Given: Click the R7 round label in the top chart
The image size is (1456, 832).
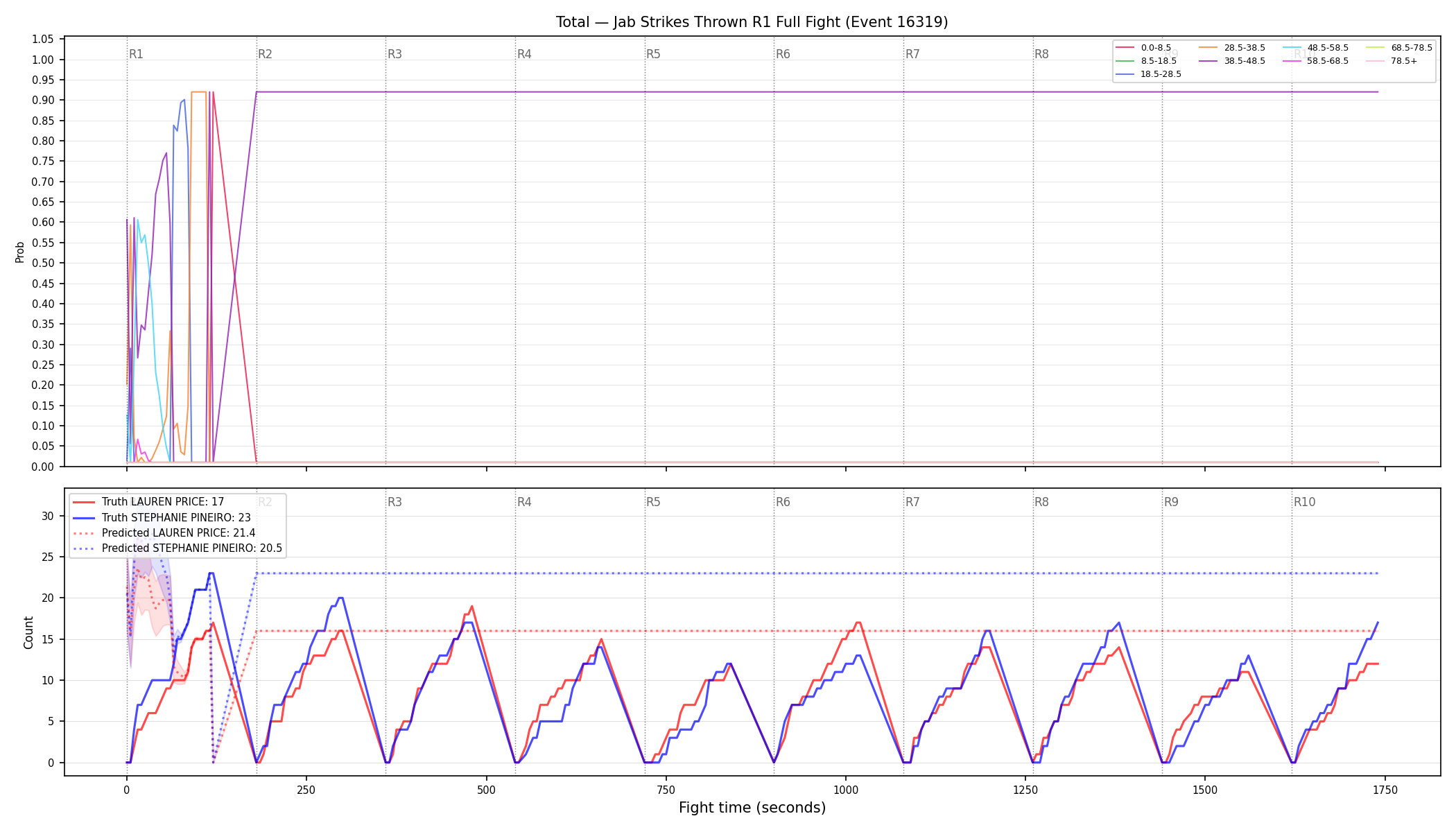Looking at the screenshot, I should click(x=912, y=54).
